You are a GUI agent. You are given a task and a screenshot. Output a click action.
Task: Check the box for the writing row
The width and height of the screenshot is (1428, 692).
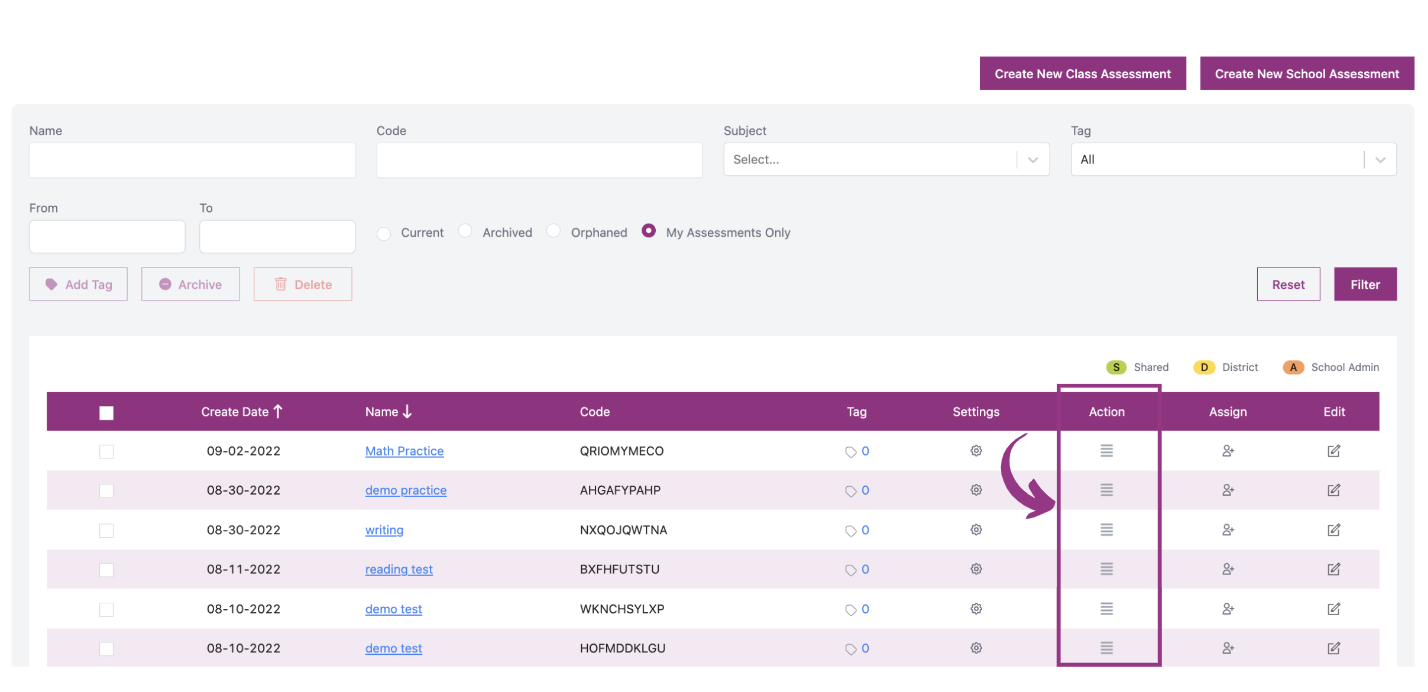coord(107,530)
